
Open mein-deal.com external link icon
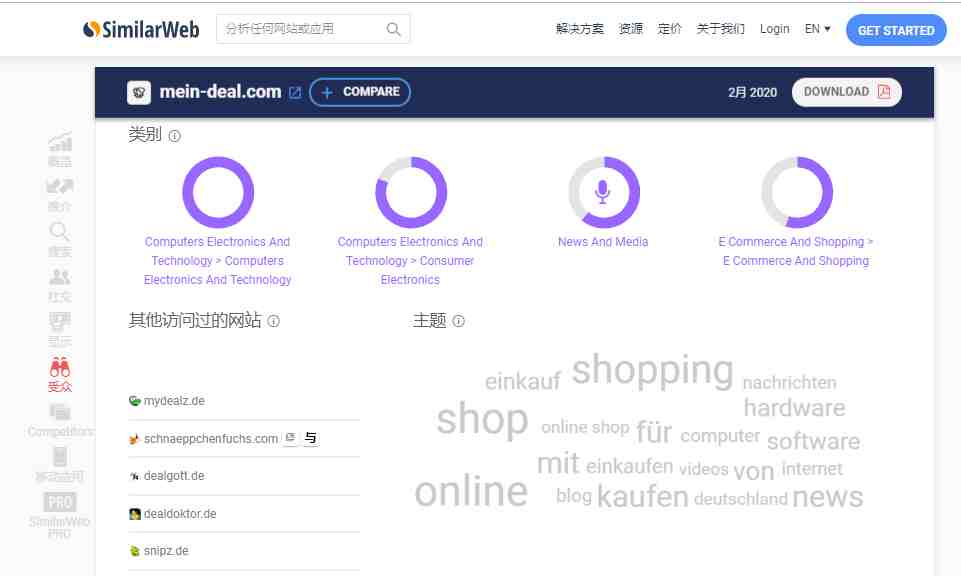[x=295, y=93]
